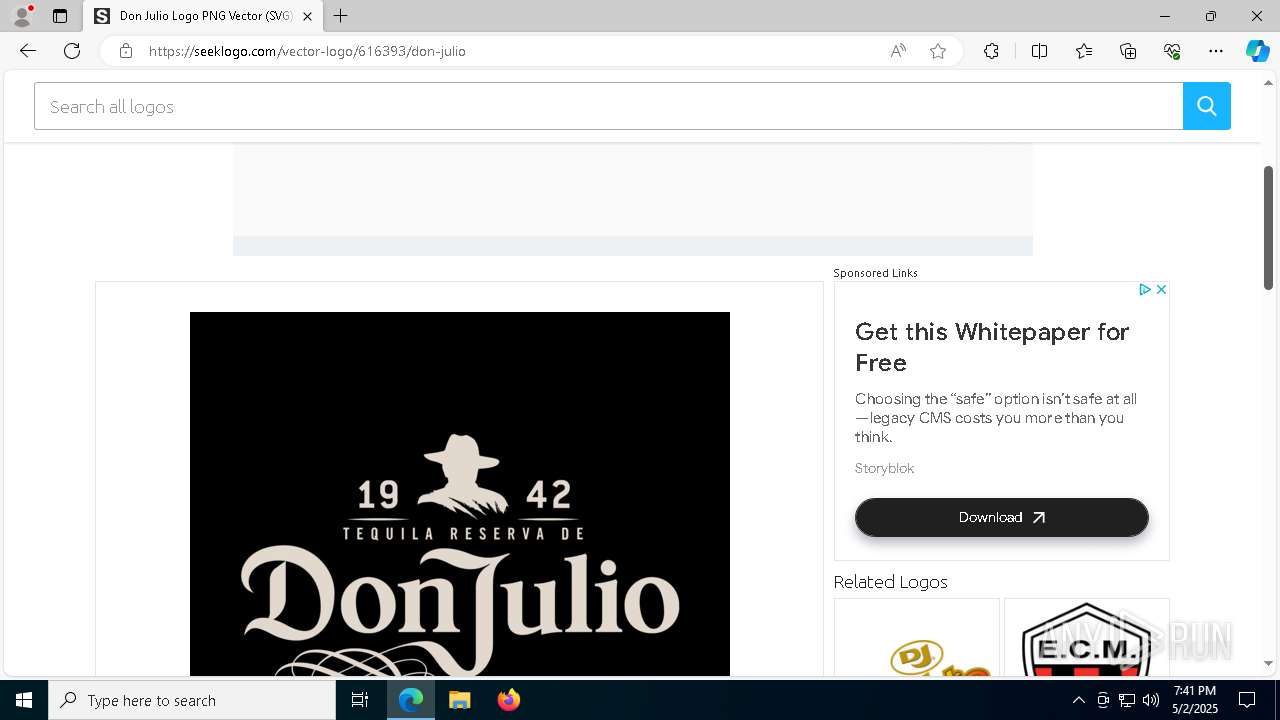
Task: Launch Firefox from the taskbar
Action: 509,700
